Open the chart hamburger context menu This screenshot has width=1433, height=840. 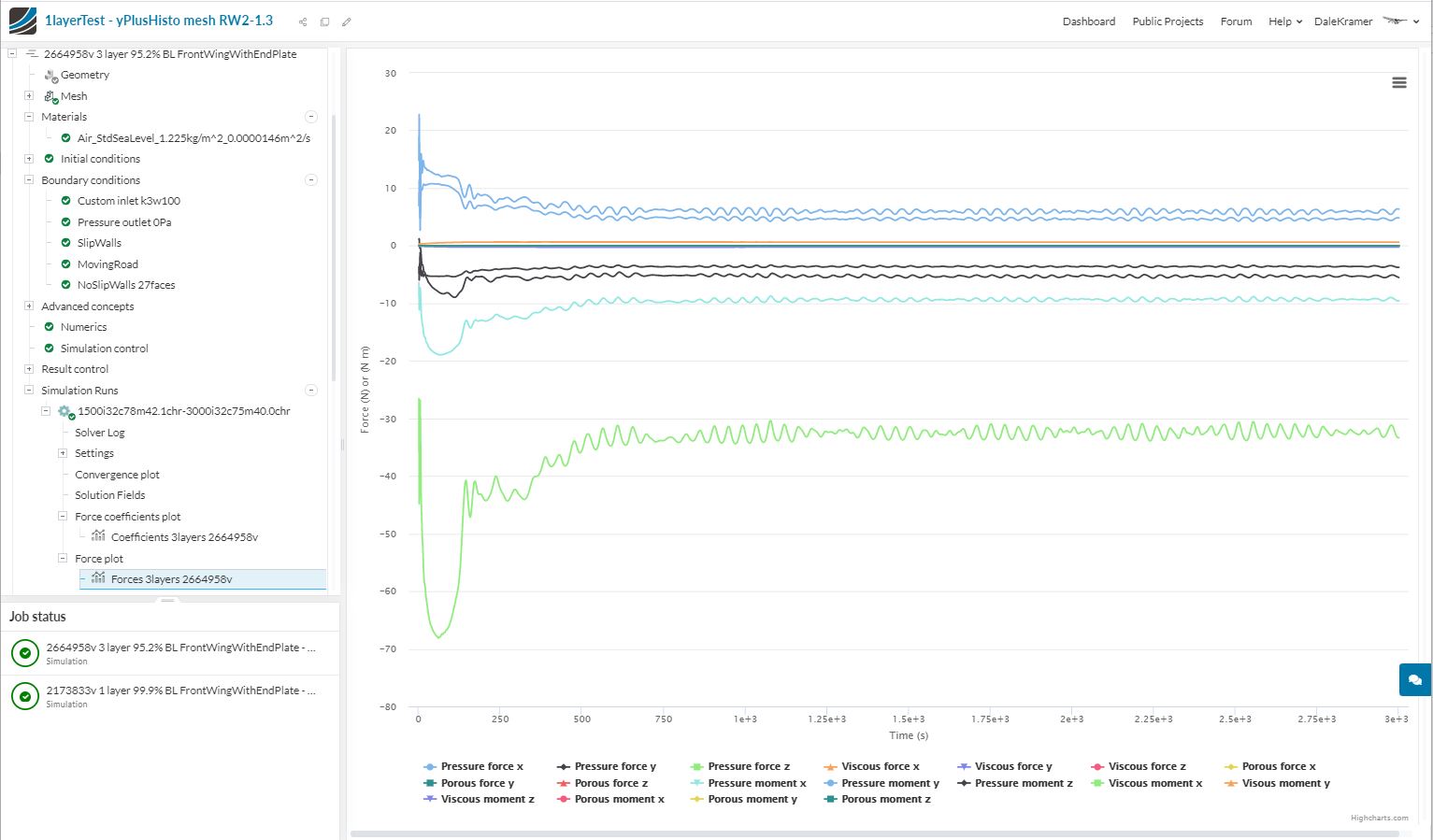[1399, 83]
